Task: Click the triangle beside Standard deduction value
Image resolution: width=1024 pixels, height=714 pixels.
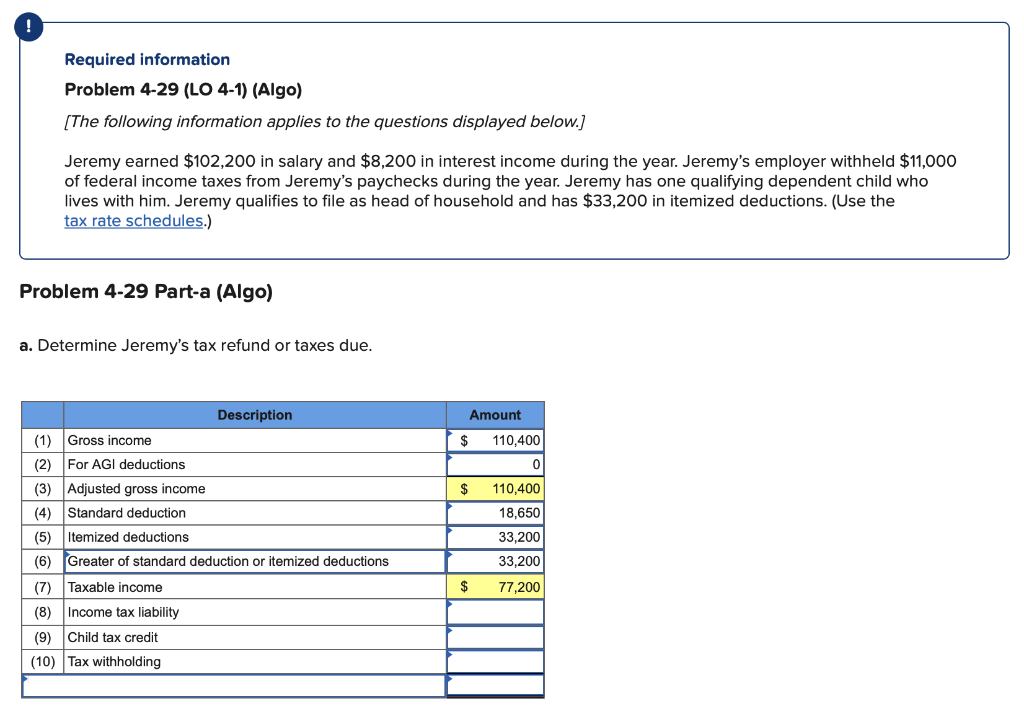Action: coord(451,507)
